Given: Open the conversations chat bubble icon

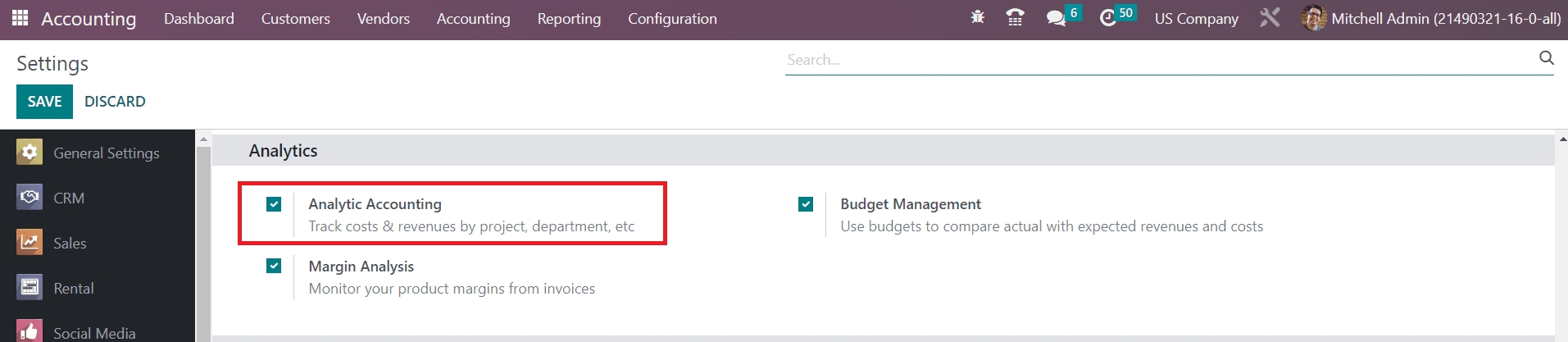Looking at the screenshot, I should 1057,18.
